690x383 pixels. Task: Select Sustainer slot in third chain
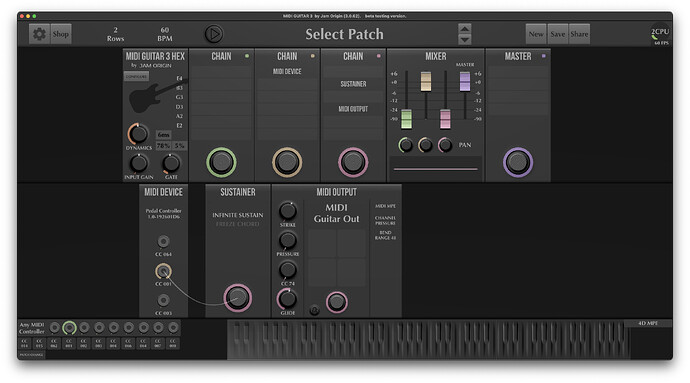(x=353, y=84)
